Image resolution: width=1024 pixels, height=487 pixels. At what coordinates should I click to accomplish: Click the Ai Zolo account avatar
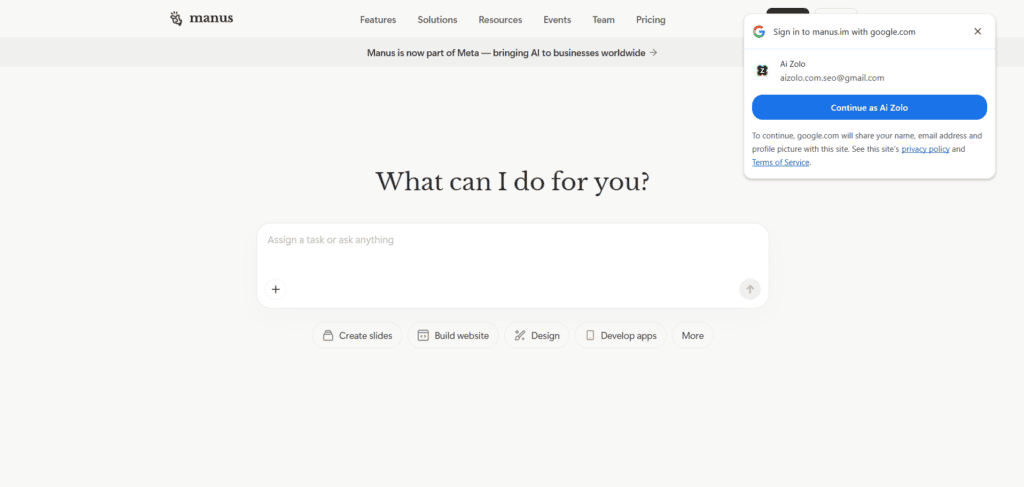pyautogui.click(x=762, y=71)
